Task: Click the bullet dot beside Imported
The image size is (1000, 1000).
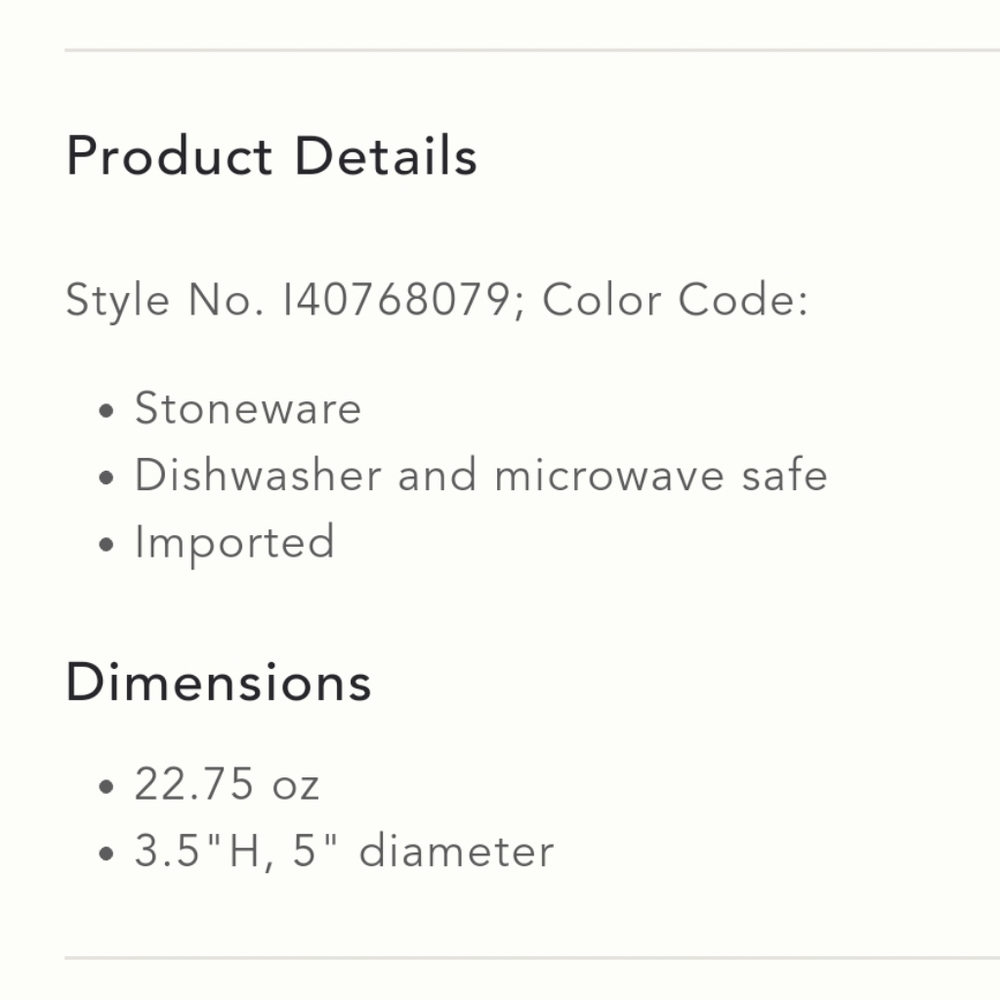Action: click(108, 545)
